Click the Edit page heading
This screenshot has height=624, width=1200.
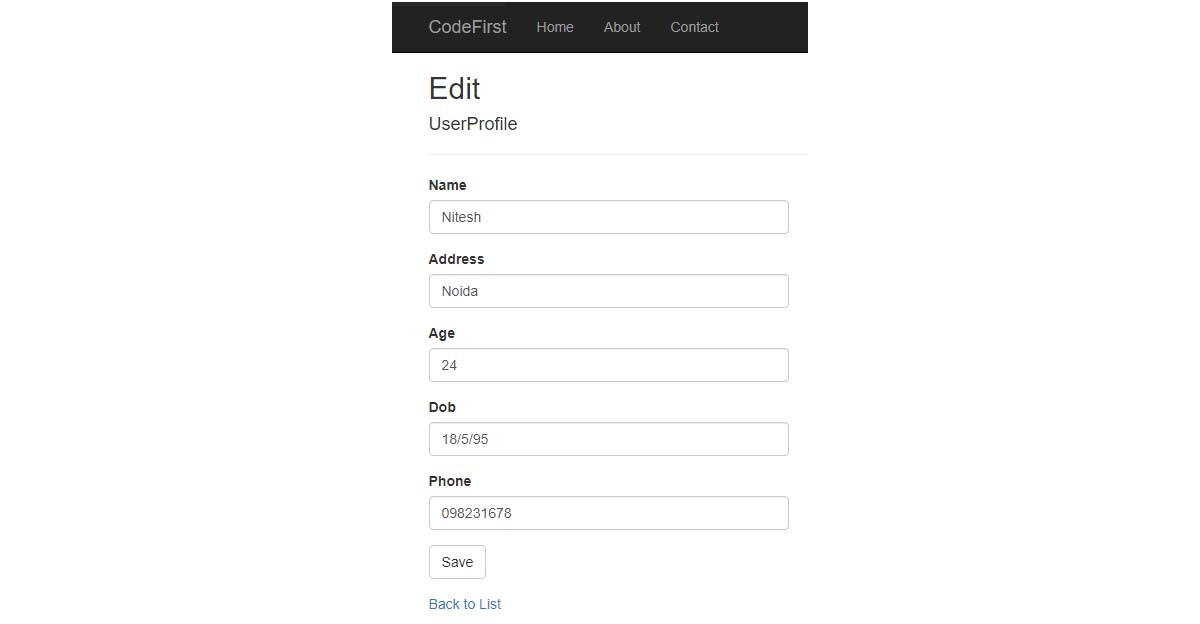tap(455, 88)
